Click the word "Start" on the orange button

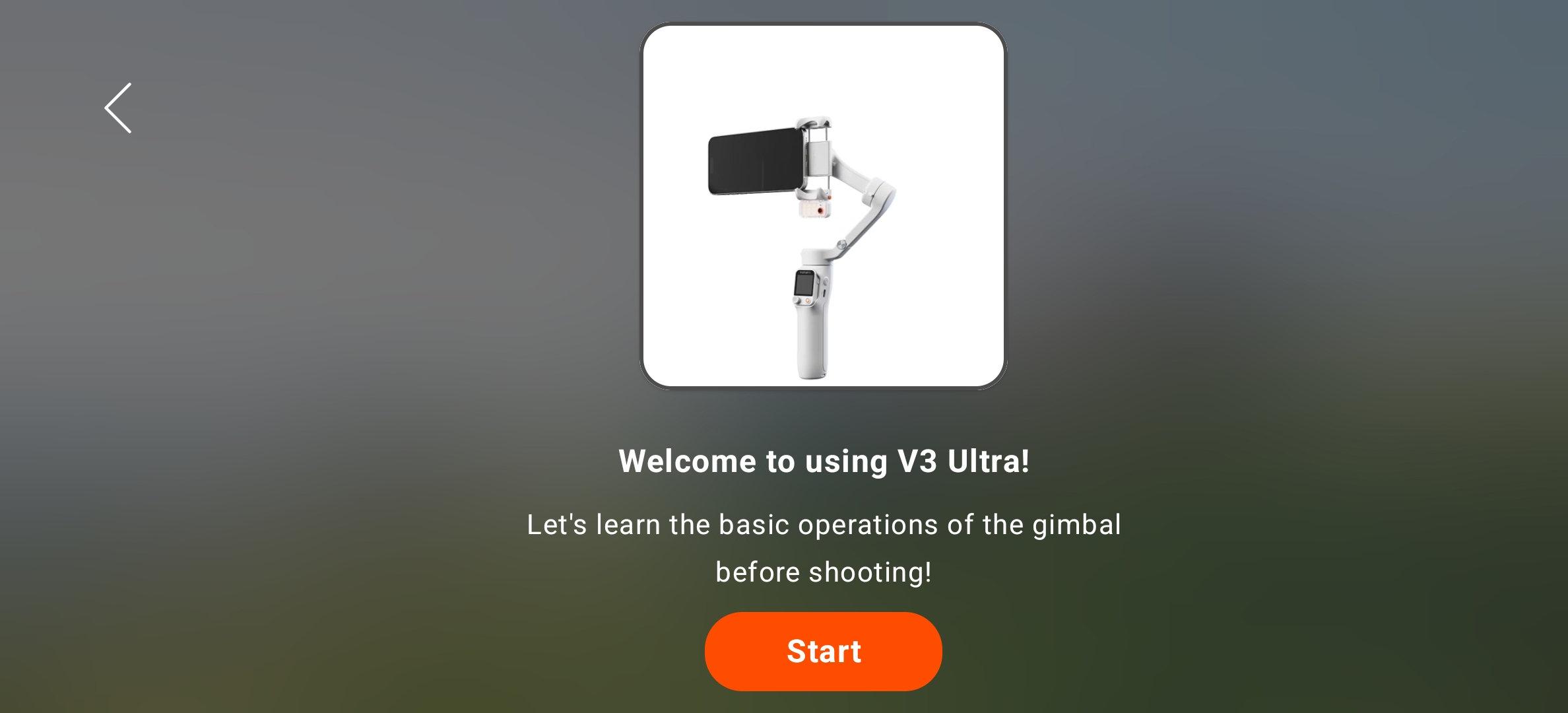[x=824, y=652]
